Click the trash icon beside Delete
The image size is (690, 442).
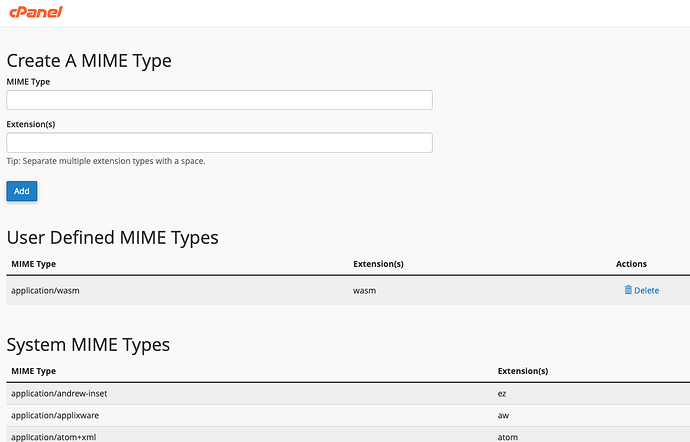coord(628,290)
